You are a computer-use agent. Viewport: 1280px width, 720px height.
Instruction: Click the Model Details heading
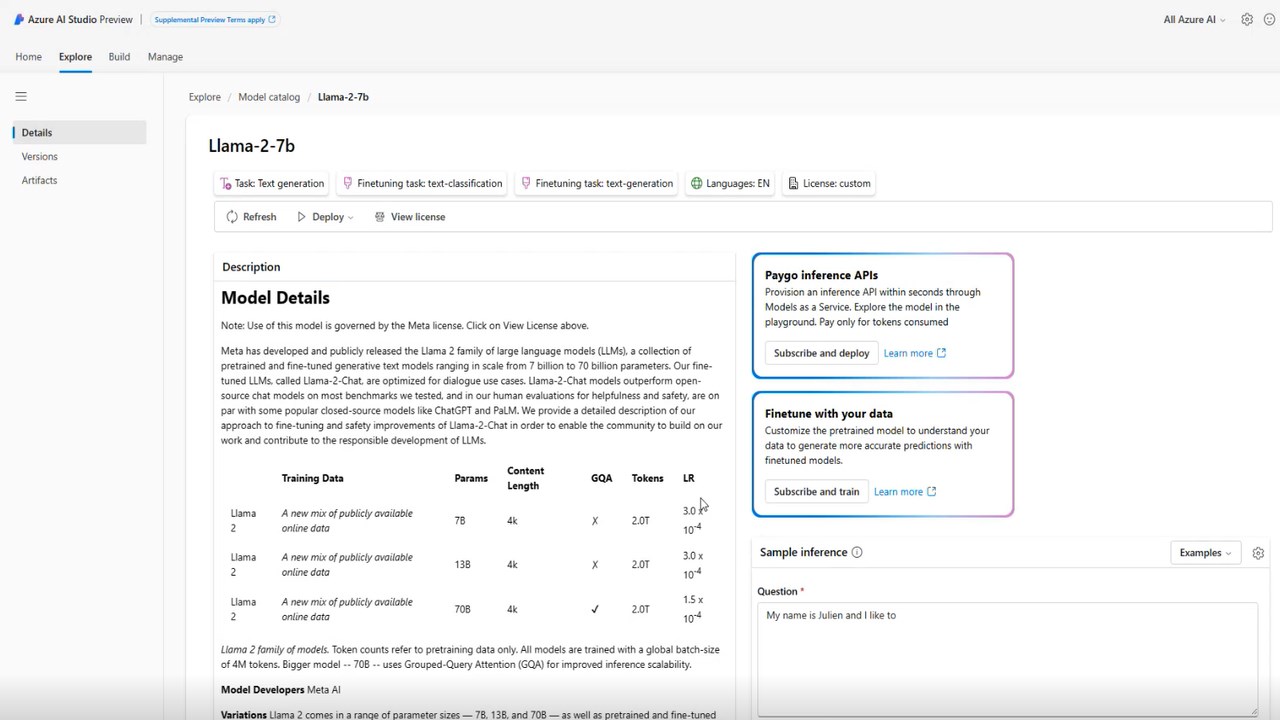click(275, 298)
